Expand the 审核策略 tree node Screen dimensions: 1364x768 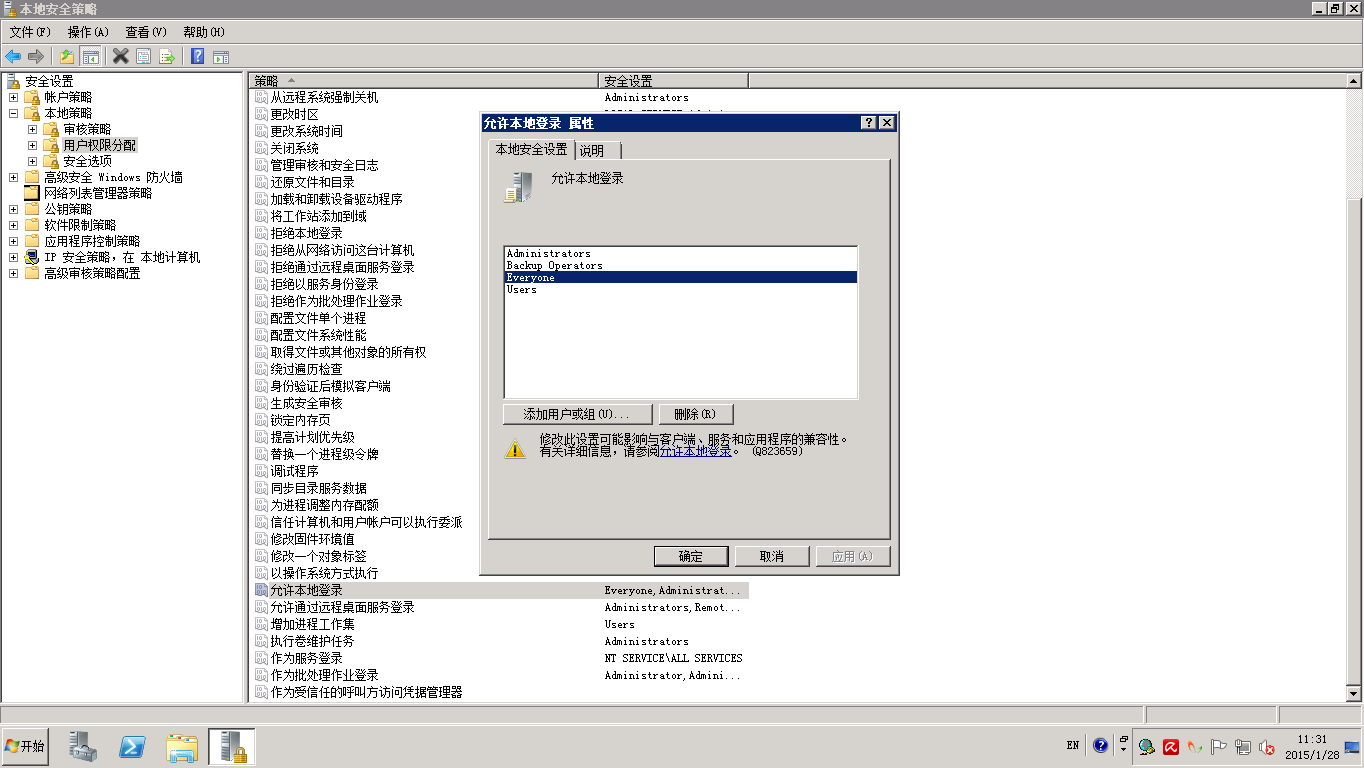tap(32, 129)
